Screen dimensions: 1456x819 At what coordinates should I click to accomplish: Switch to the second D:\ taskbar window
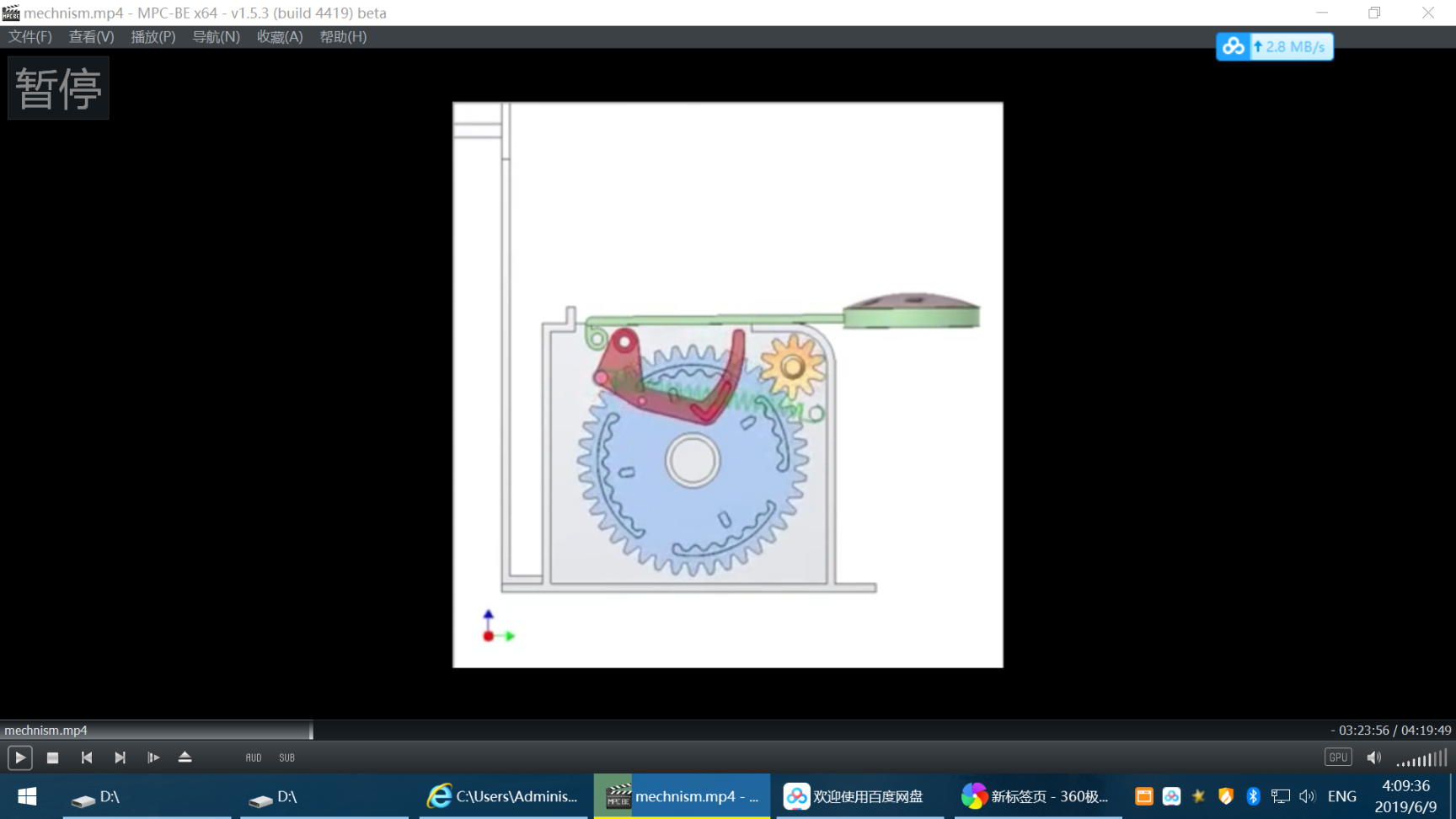(324, 796)
